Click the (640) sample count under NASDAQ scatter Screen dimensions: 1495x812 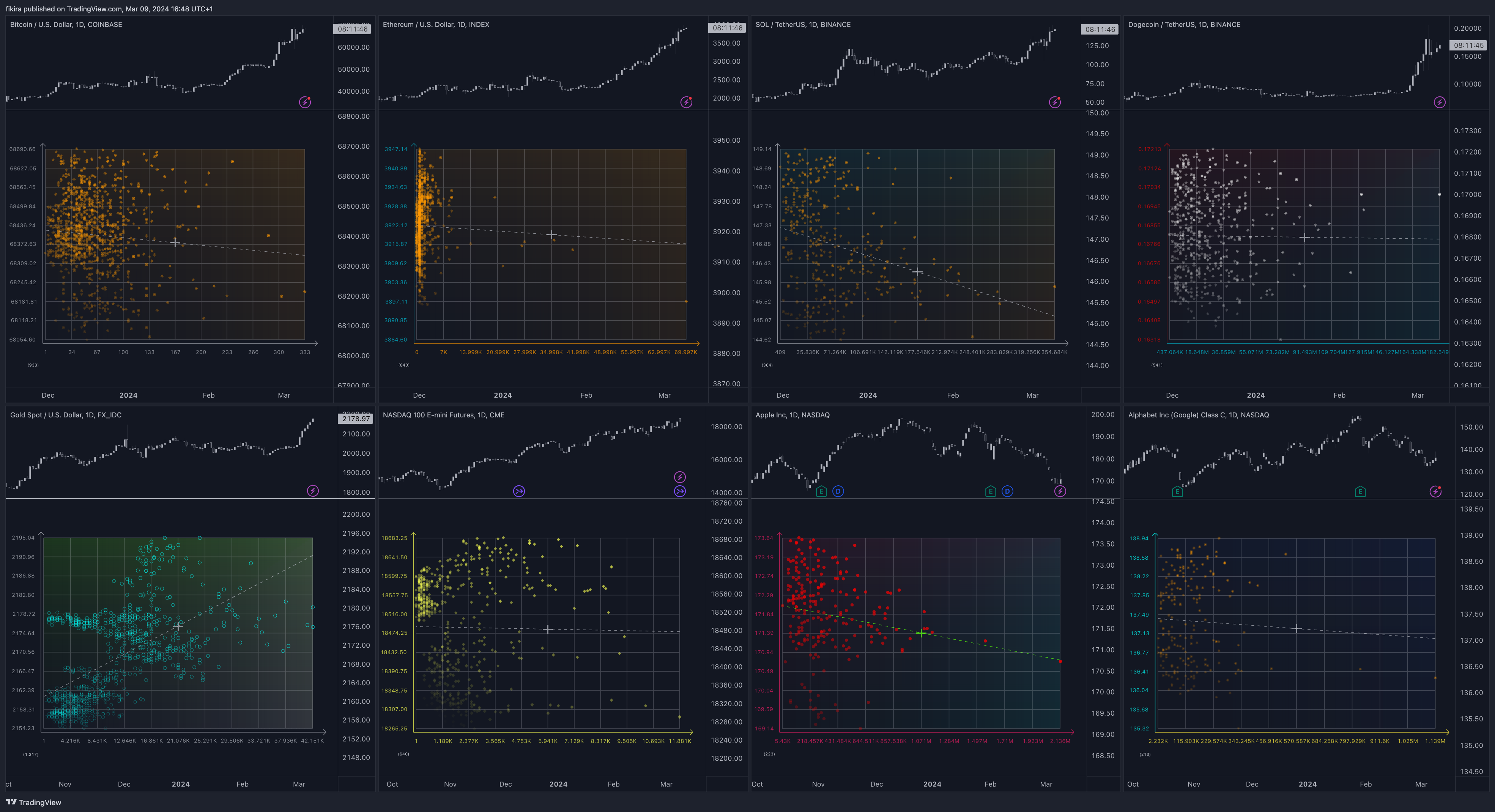pos(403,754)
